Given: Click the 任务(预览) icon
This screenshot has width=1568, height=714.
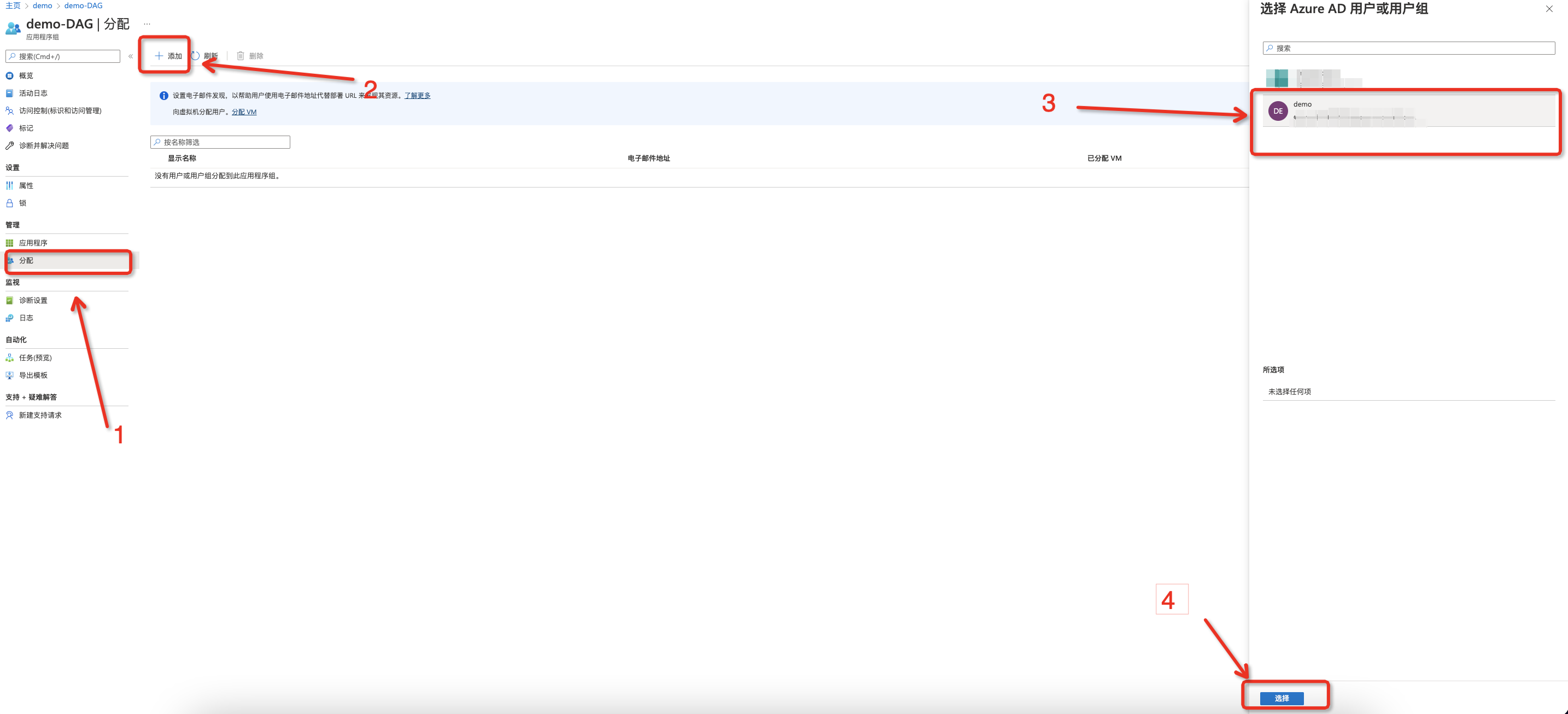Looking at the screenshot, I should [x=9, y=358].
